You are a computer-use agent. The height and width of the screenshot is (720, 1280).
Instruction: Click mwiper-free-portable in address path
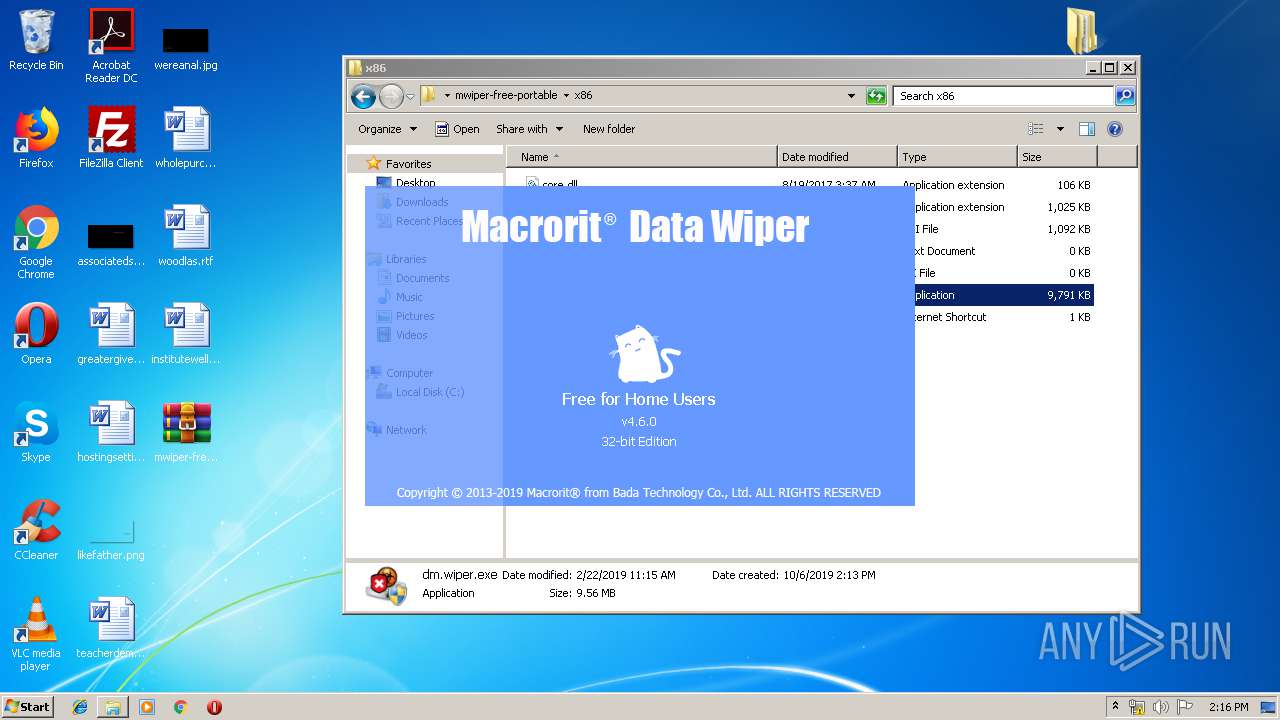tap(506, 96)
